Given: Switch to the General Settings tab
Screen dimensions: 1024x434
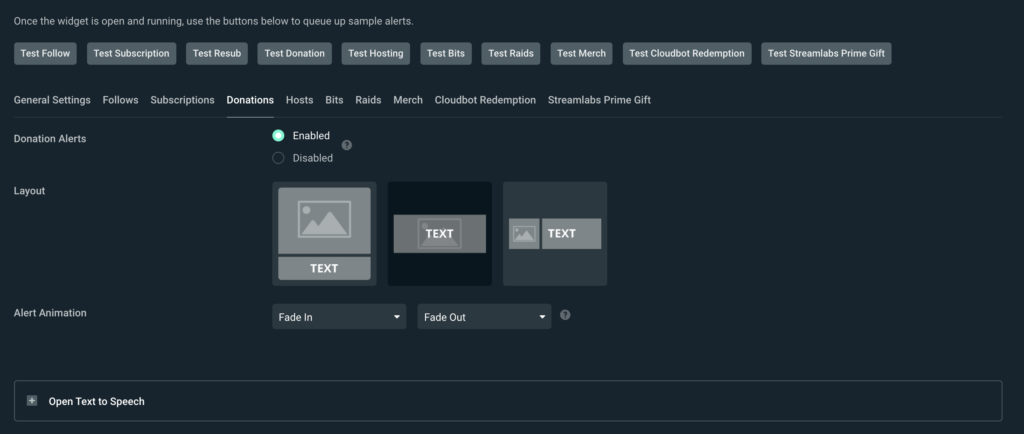Looking at the screenshot, I should 52,100.
